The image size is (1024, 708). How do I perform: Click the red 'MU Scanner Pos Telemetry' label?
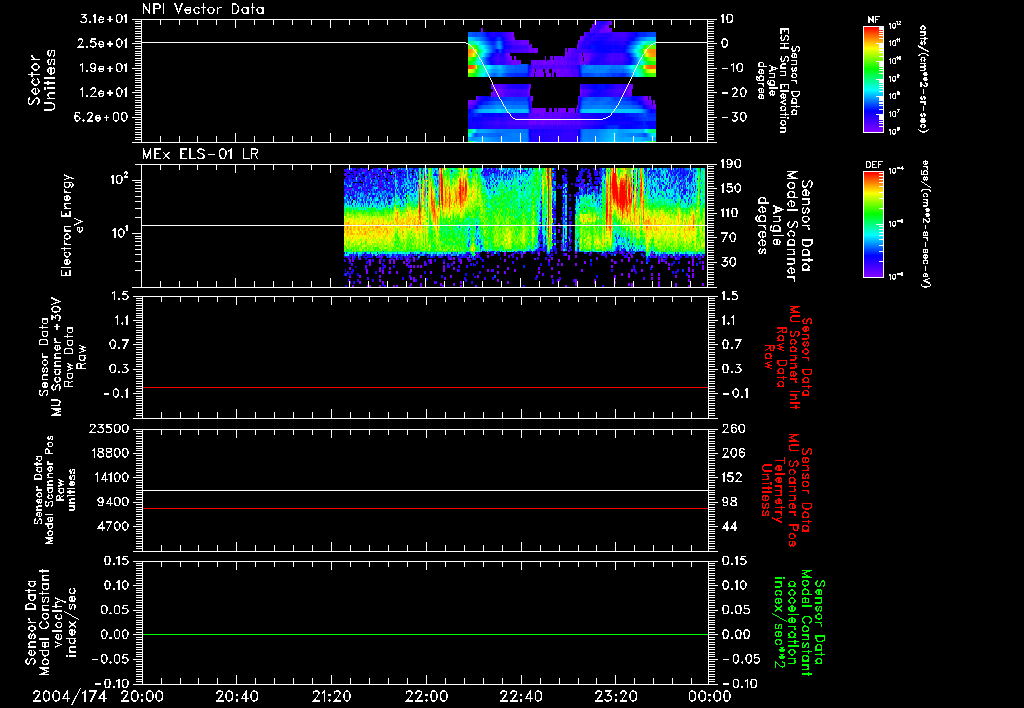pyautogui.click(x=786, y=490)
